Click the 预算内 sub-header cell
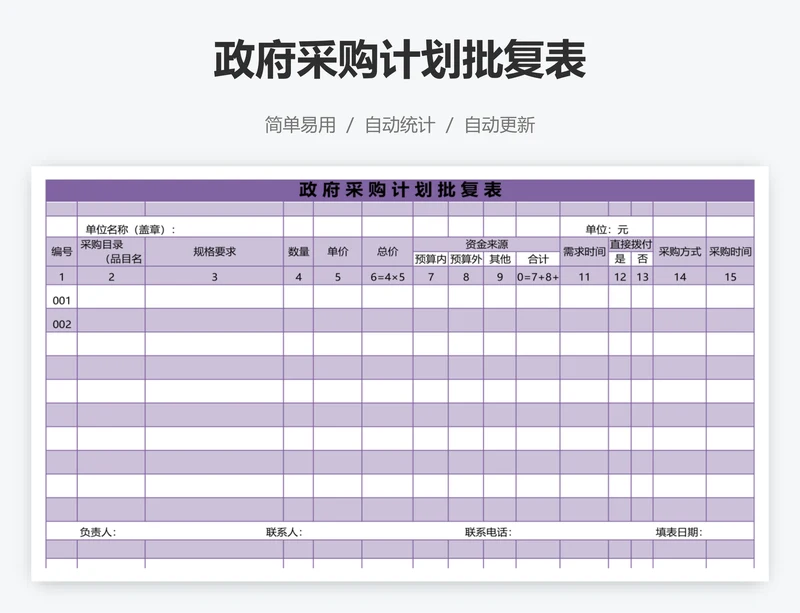800x613 pixels. [x=431, y=259]
